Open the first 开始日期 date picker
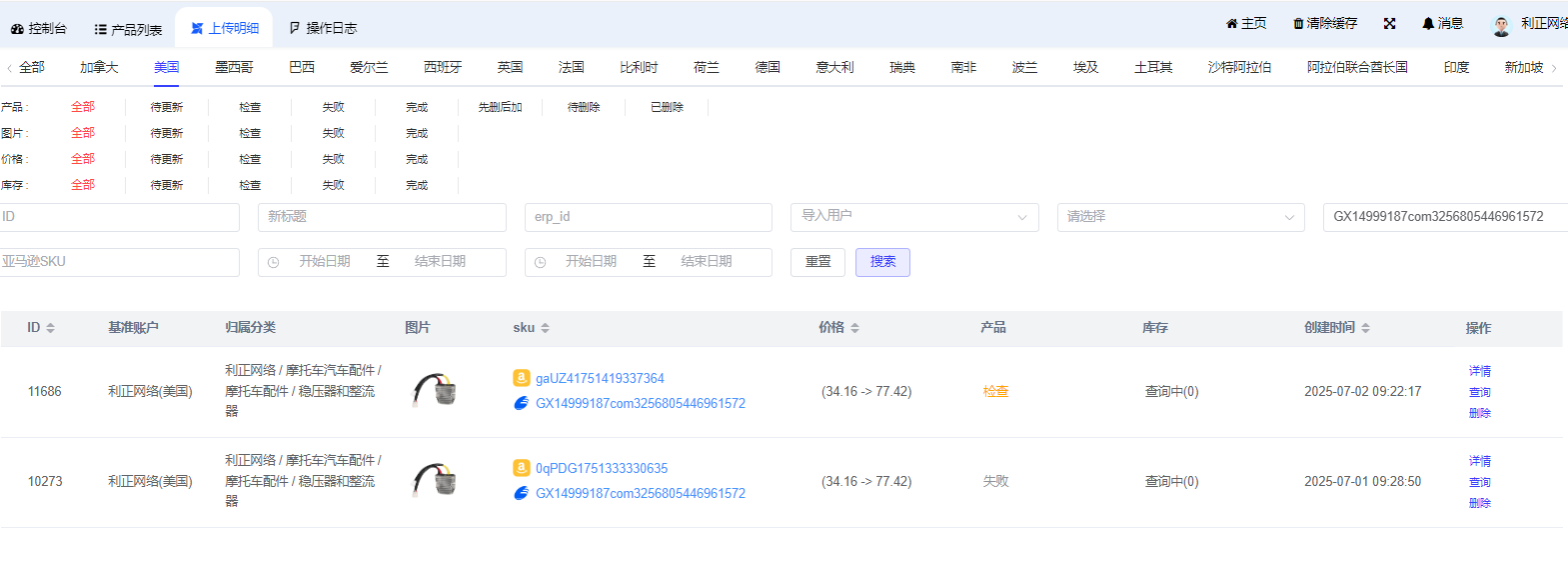This screenshot has height=578, width=1568. click(325, 262)
